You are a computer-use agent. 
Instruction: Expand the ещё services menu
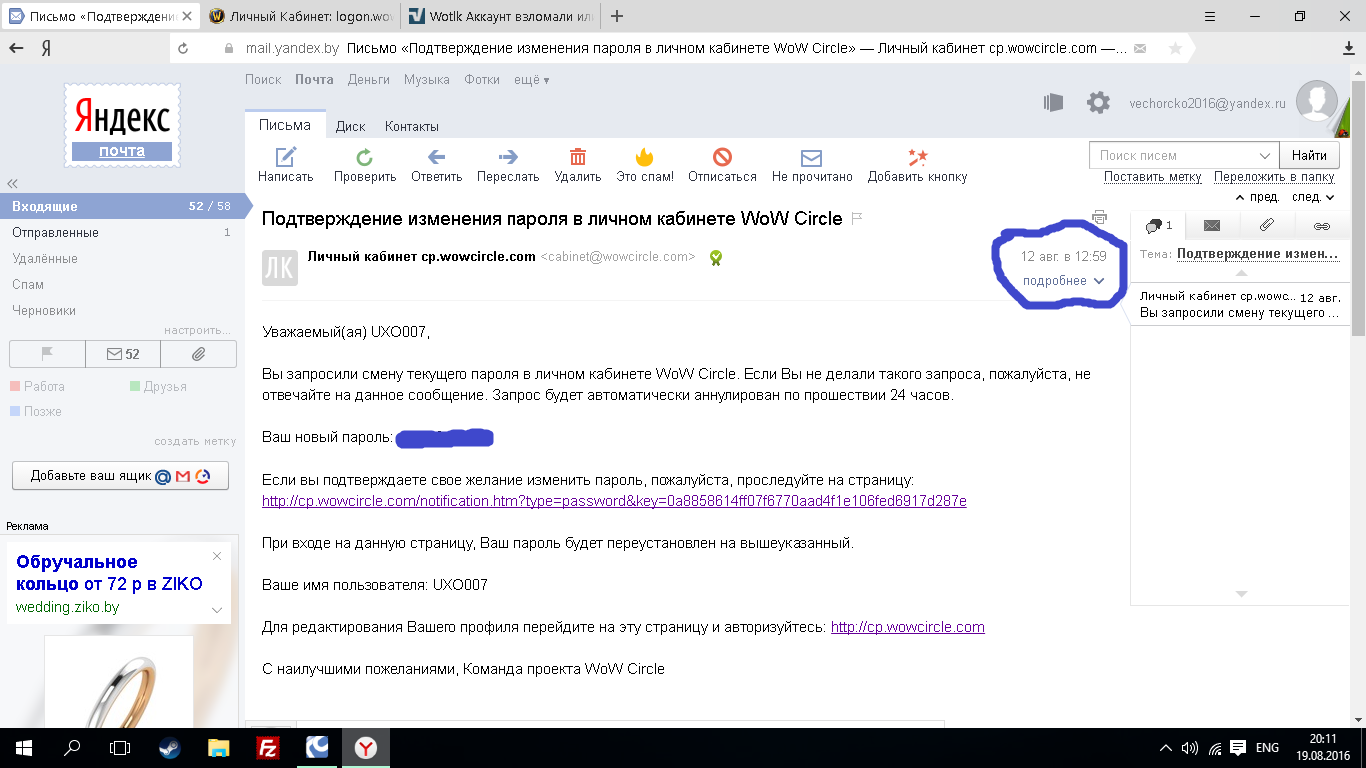pyautogui.click(x=531, y=80)
